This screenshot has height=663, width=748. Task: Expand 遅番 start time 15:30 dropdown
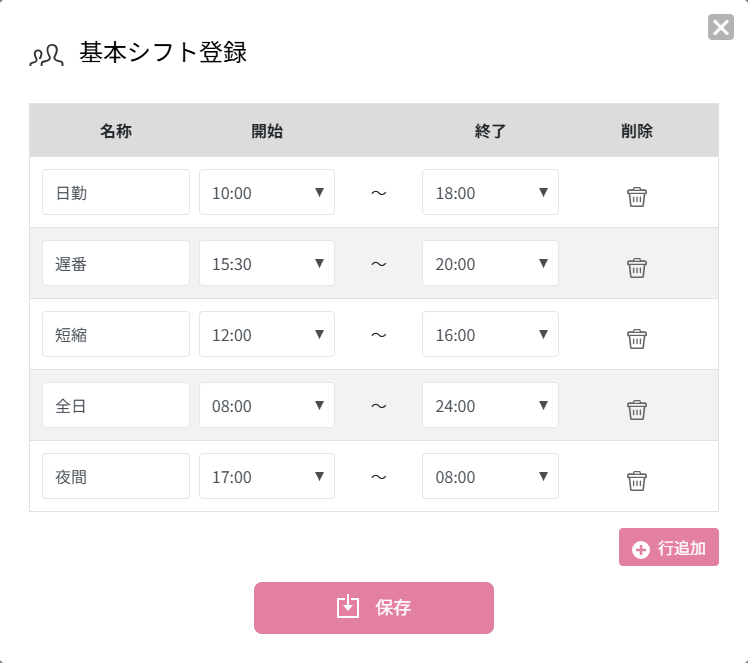point(267,263)
